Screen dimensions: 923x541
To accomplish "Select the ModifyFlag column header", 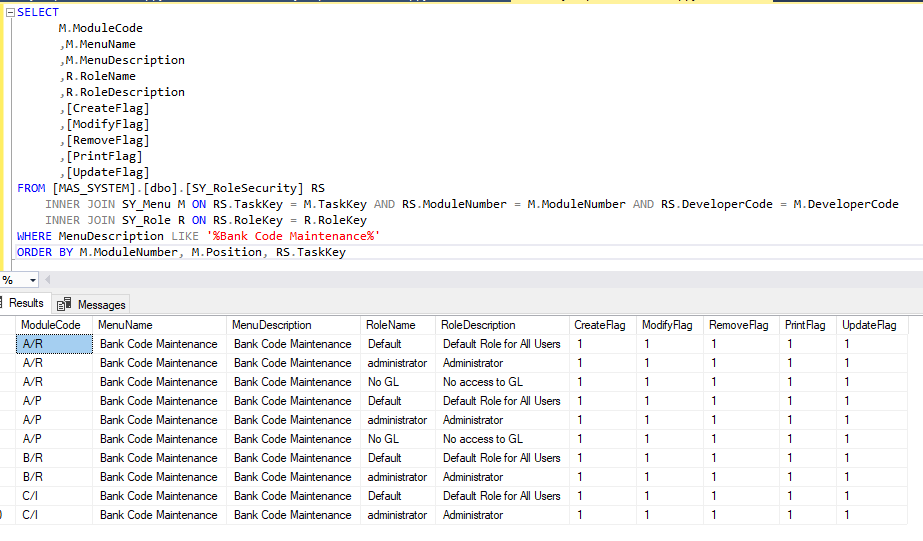I will [x=670, y=325].
